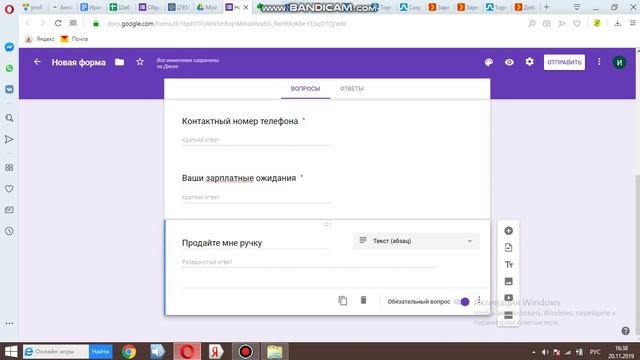The image size is (640, 360).
Task: Open the form's three-dot more menu
Action: tap(599, 62)
